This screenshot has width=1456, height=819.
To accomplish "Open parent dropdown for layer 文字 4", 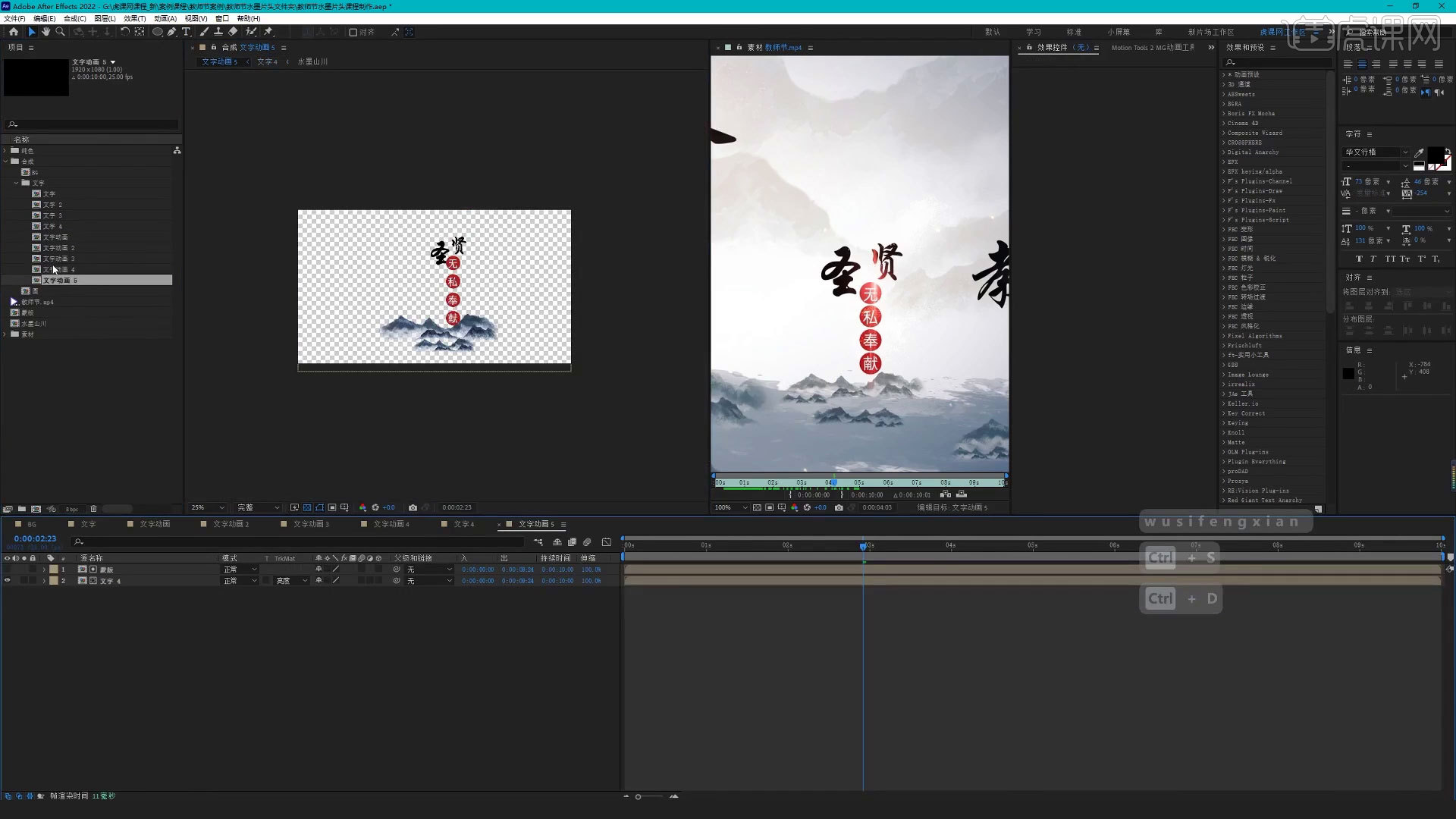I will [x=429, y=581].
